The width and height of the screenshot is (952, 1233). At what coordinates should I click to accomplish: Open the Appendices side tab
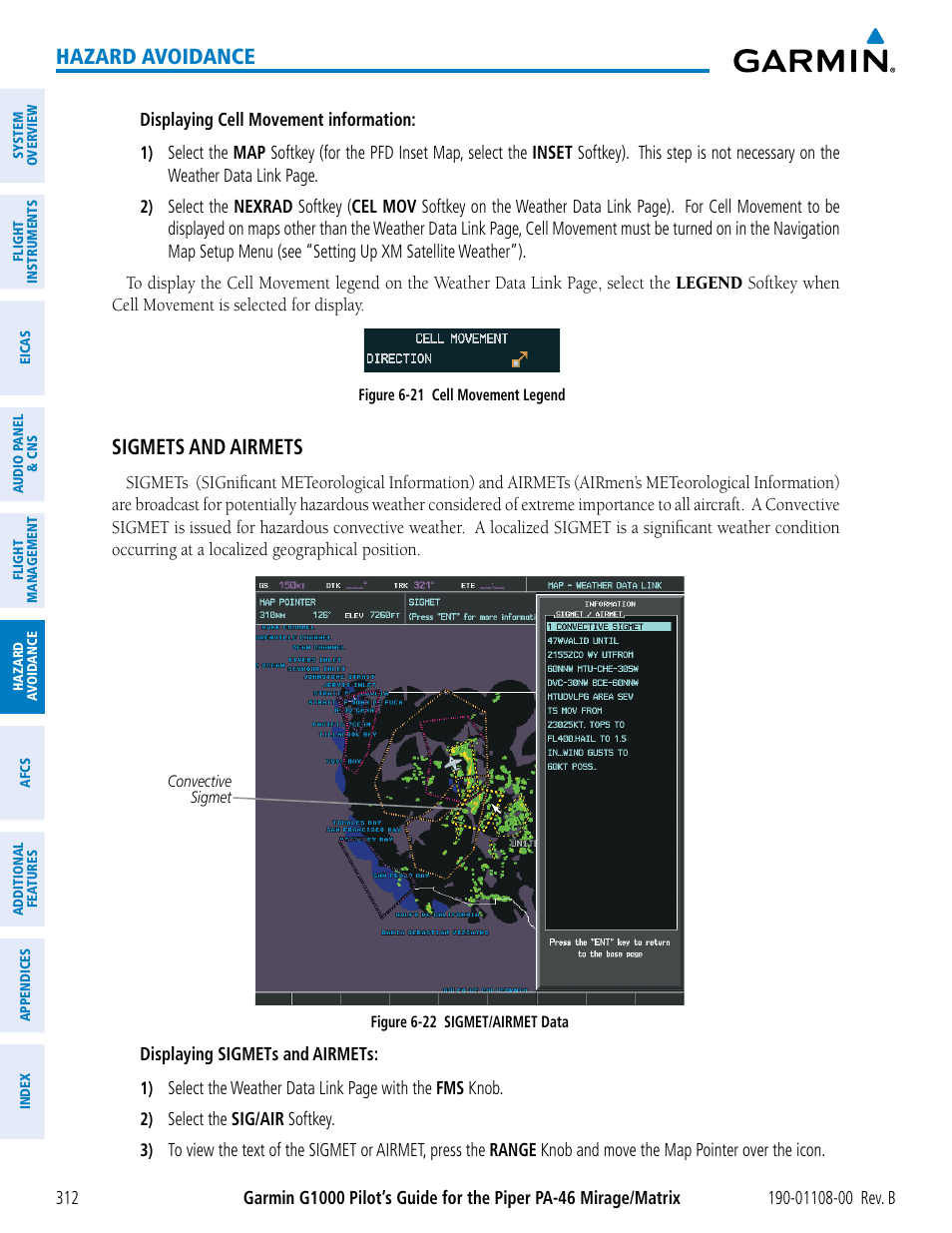coord(22,985)
